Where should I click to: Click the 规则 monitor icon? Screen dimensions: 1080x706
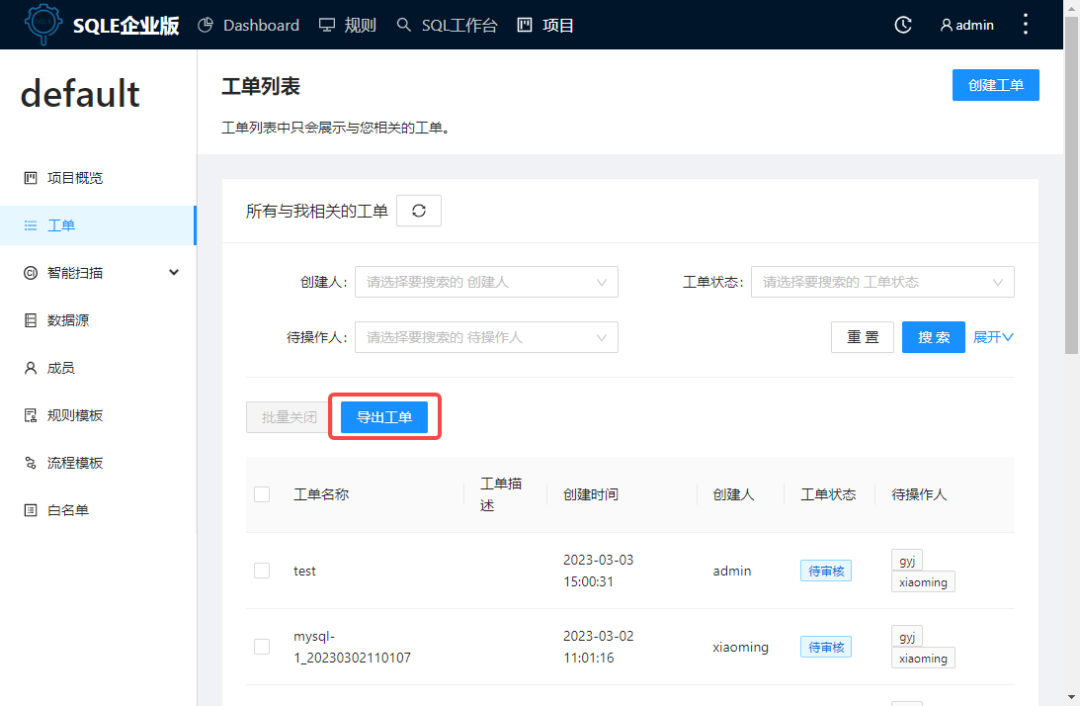[x=326, y=25]
